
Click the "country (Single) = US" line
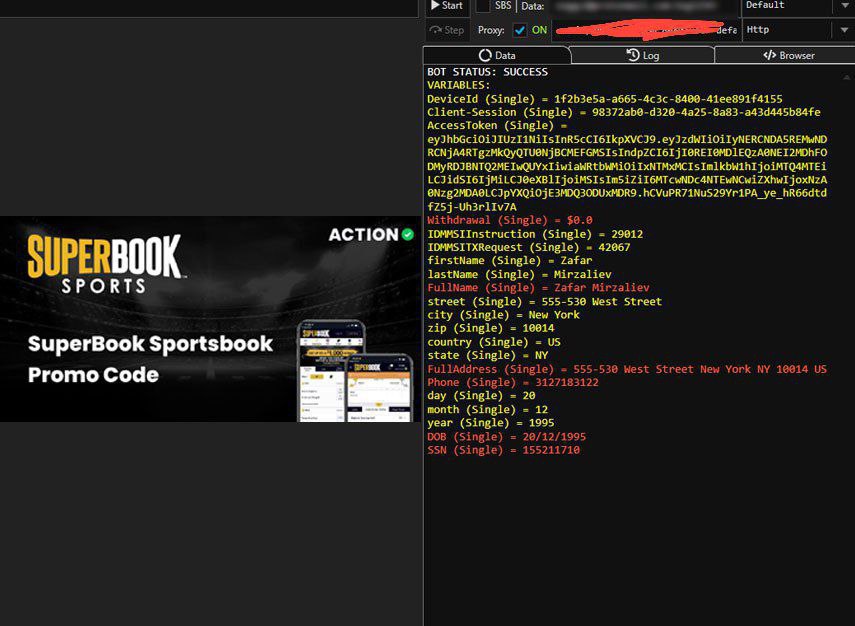click(494, 342)
